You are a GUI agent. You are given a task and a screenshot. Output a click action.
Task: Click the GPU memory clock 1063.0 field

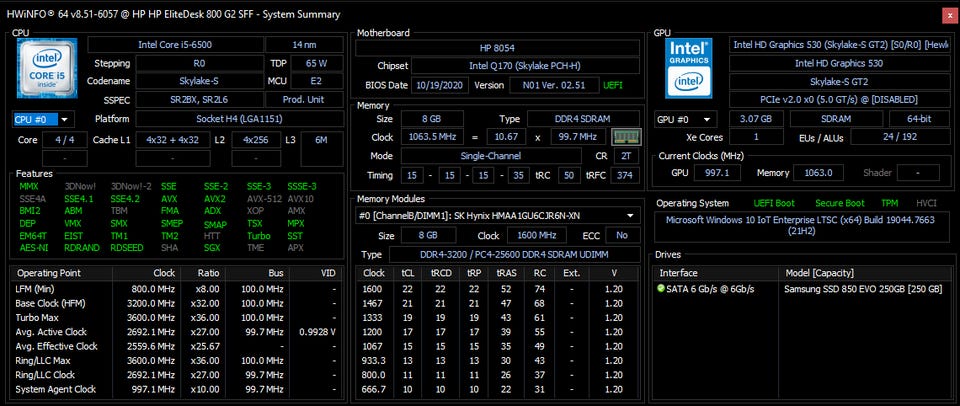(818, 173)
